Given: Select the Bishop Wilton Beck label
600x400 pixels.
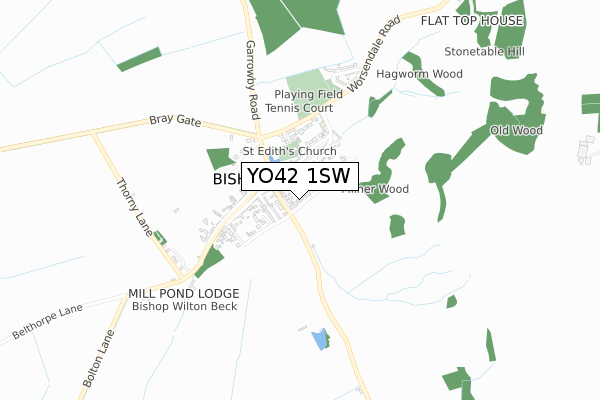Looking at the screenshot, I should point(184,306).
